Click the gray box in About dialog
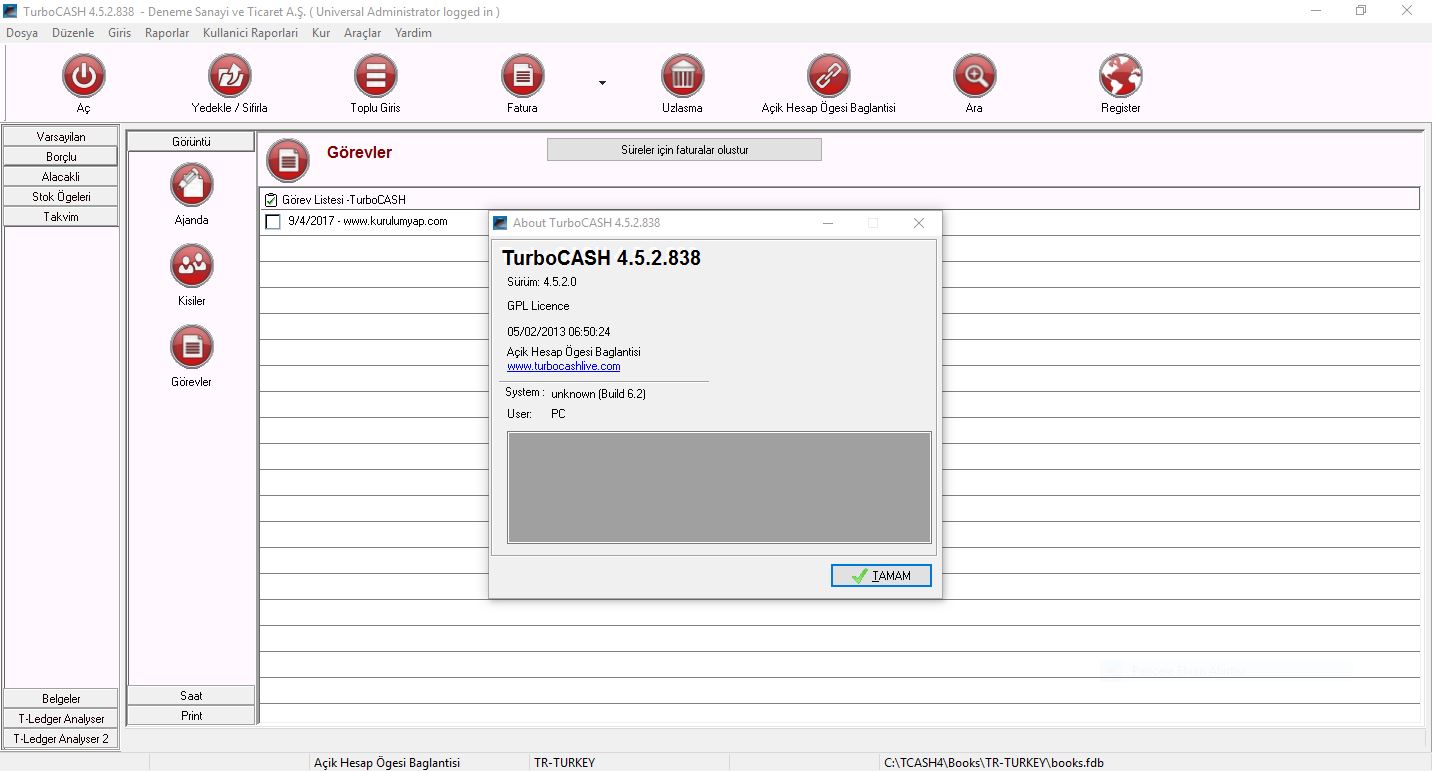The width and height of the screenshot is (1432, 771). tap(719, 487)
